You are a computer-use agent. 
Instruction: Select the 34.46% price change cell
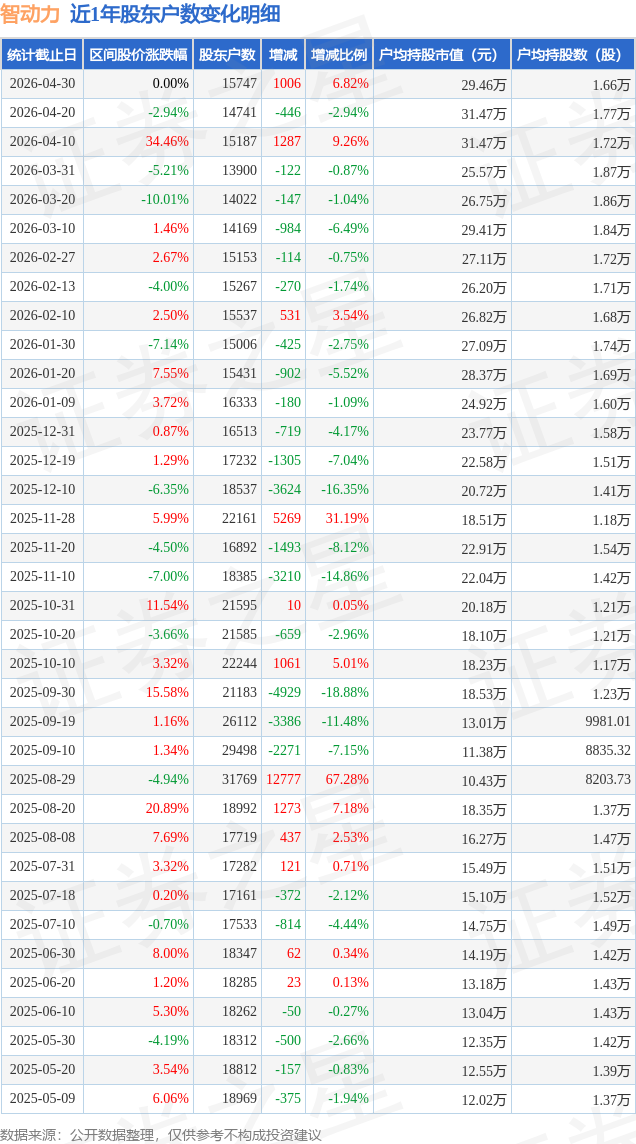pos(139,142)
